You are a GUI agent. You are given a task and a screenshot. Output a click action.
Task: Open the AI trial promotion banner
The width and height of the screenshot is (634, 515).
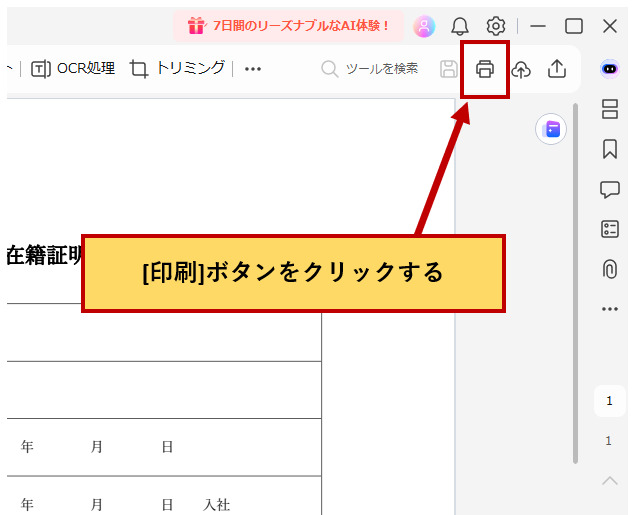[288, 26]
